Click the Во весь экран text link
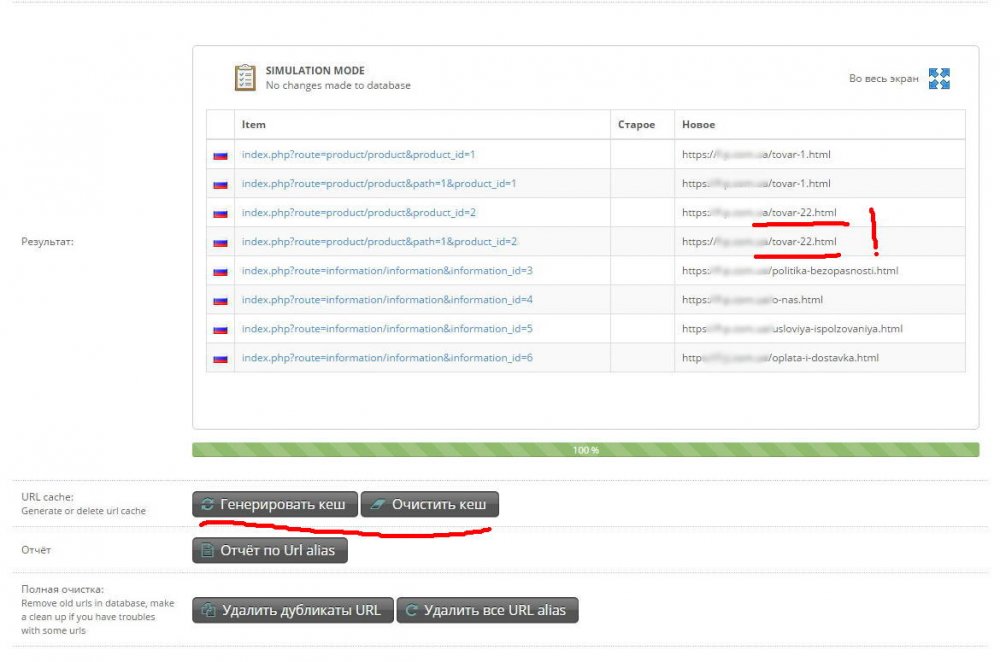This screenshot has width=1000, height=662. pyautogui.click(x=883, y=78)
